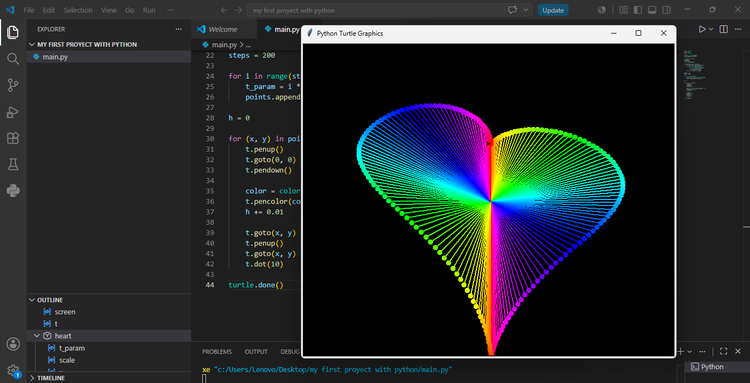Open Explorer Views and More Actions ellipsis
750x383 pixels.
click(178, 29)
